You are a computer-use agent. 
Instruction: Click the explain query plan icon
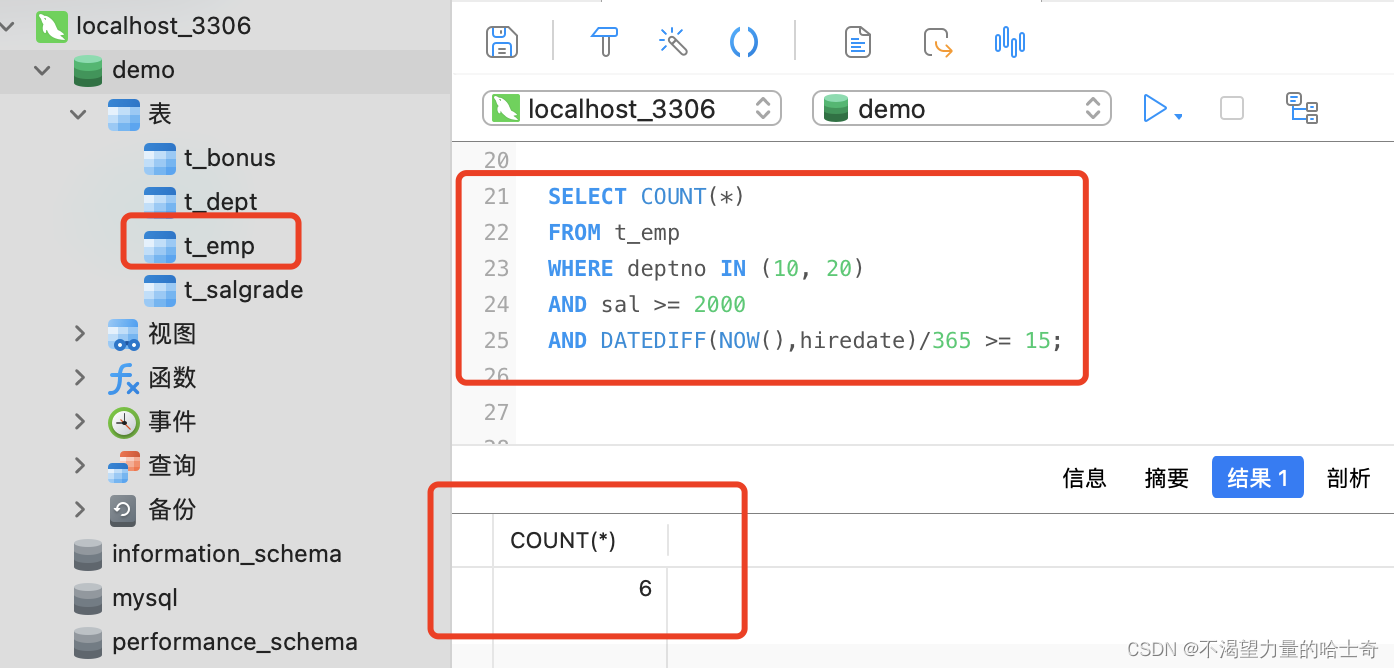[x=1302, y=108]
